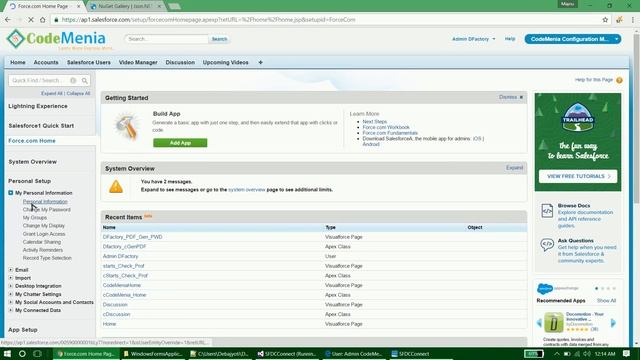Viewport: 640px width, 360px height.
Task: Bookmark this page with star icon
Action: click(x=605, y=20)
